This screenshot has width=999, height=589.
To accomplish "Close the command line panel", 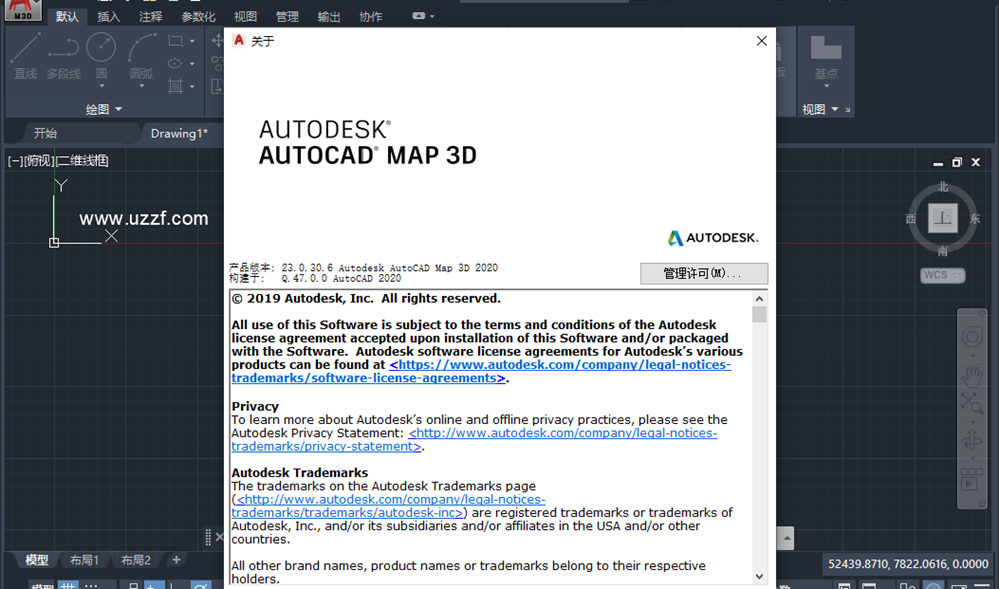I will pyautogui.click(x=219, y=537).
